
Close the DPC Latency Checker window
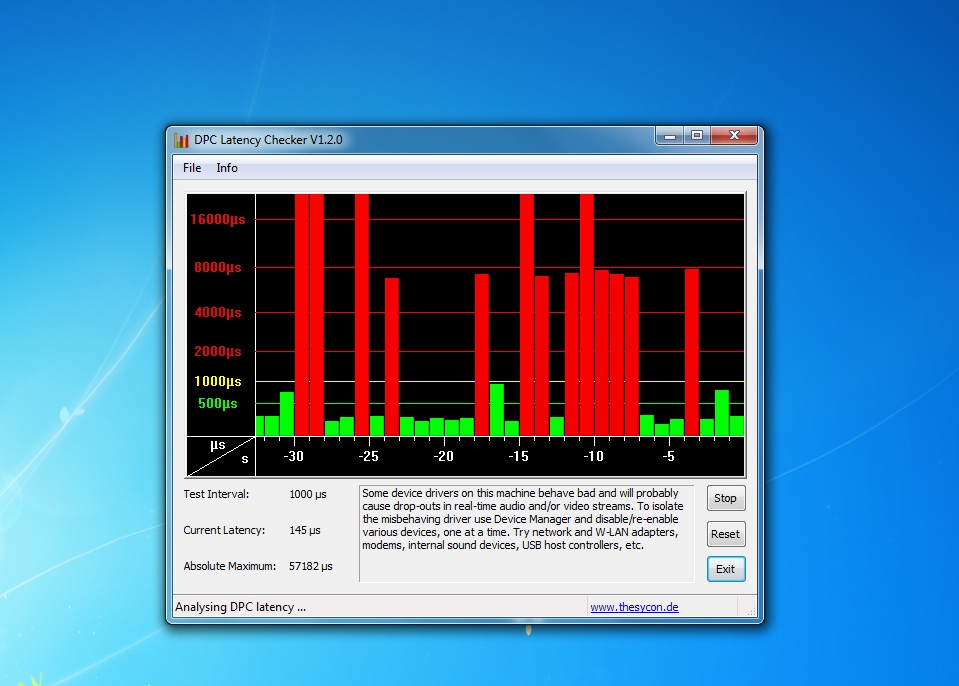coord(735,136)
